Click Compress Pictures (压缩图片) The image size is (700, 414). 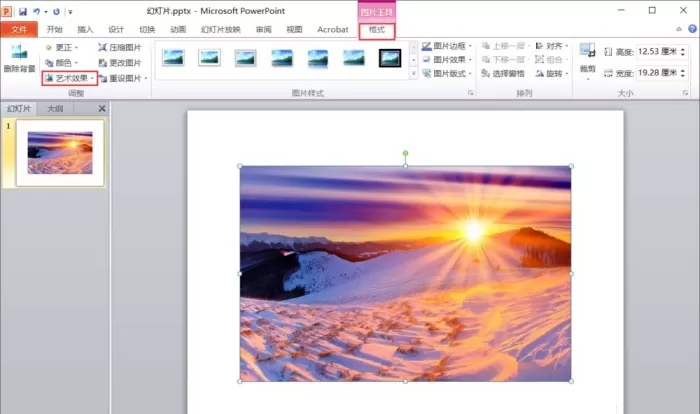(120, 47)
